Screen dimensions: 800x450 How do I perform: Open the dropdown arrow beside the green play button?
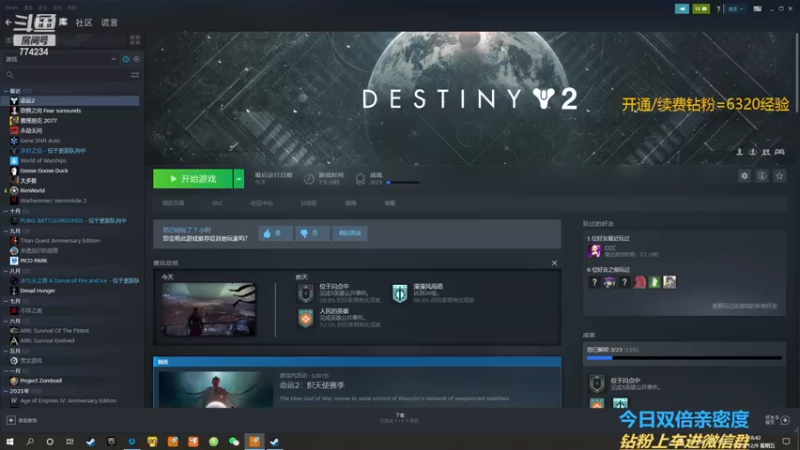(239, 179)
